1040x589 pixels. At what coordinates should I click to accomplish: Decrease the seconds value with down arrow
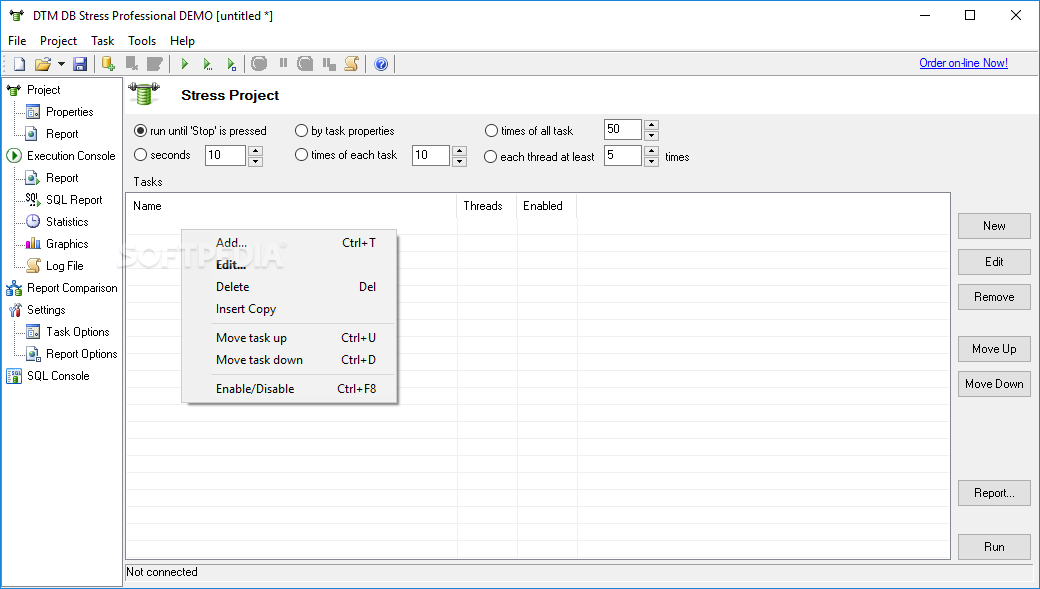[x=255, y=161]
